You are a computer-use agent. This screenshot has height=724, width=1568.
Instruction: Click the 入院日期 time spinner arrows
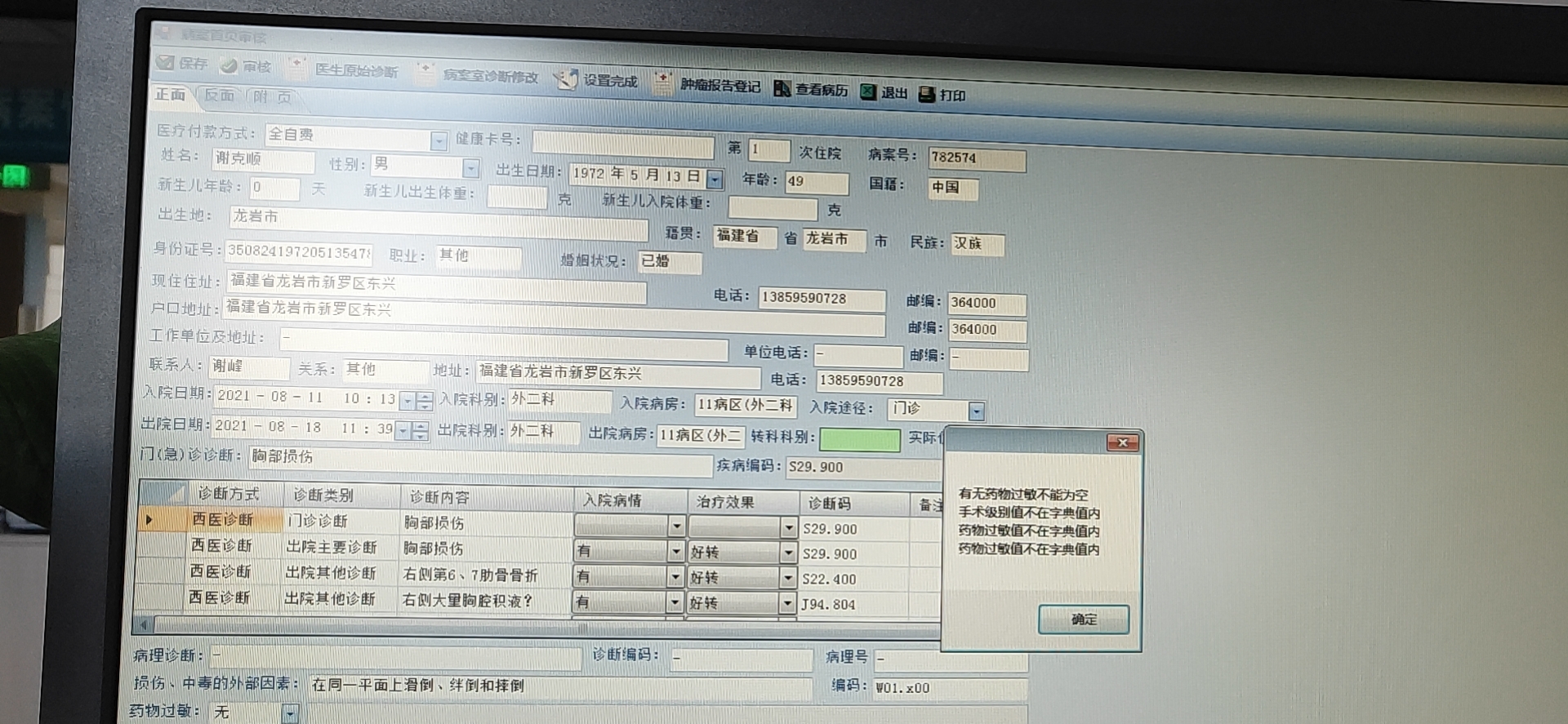pos(424,401)
